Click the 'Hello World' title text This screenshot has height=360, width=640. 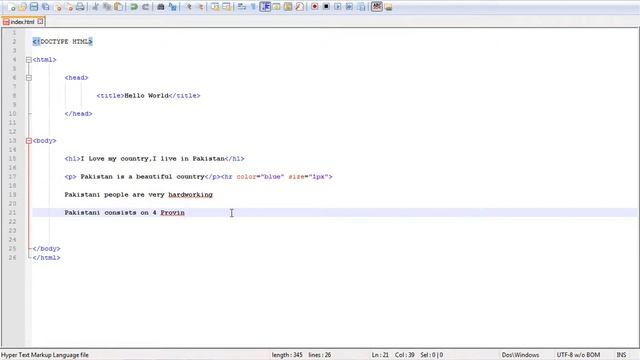[146, 96]
